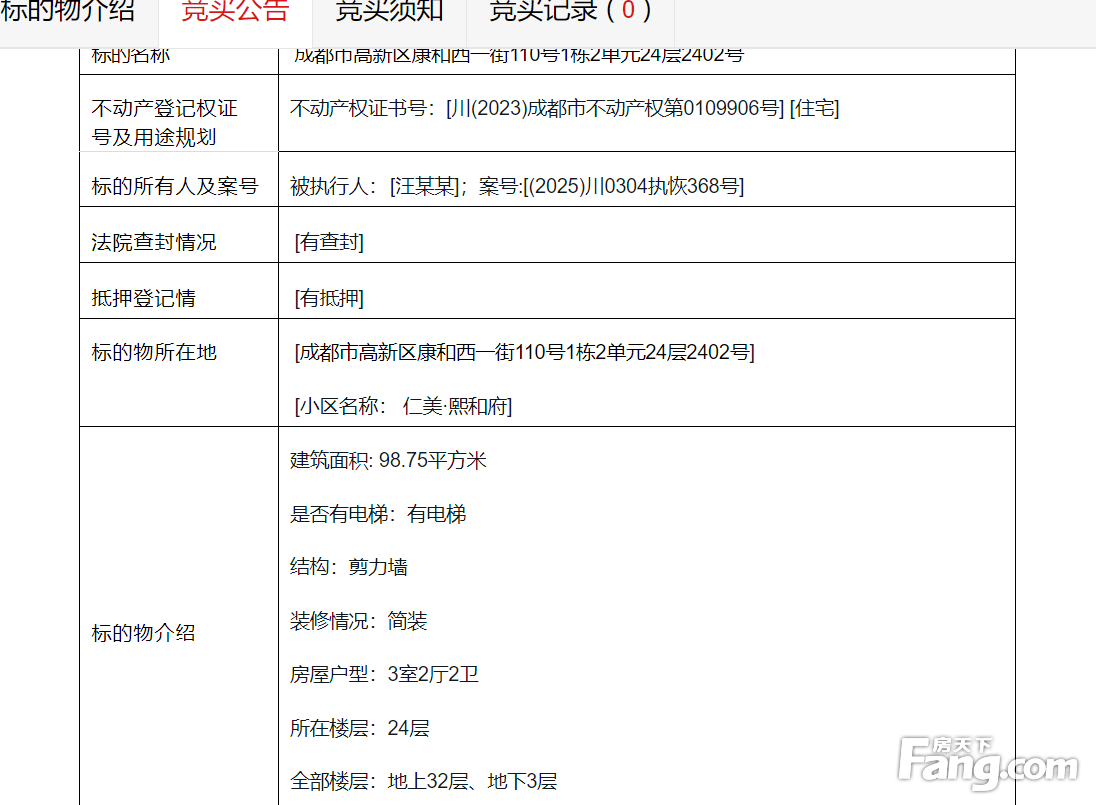Click the 是否有电梯 elevator line
1096x805 pixels.
click(378, 514)
